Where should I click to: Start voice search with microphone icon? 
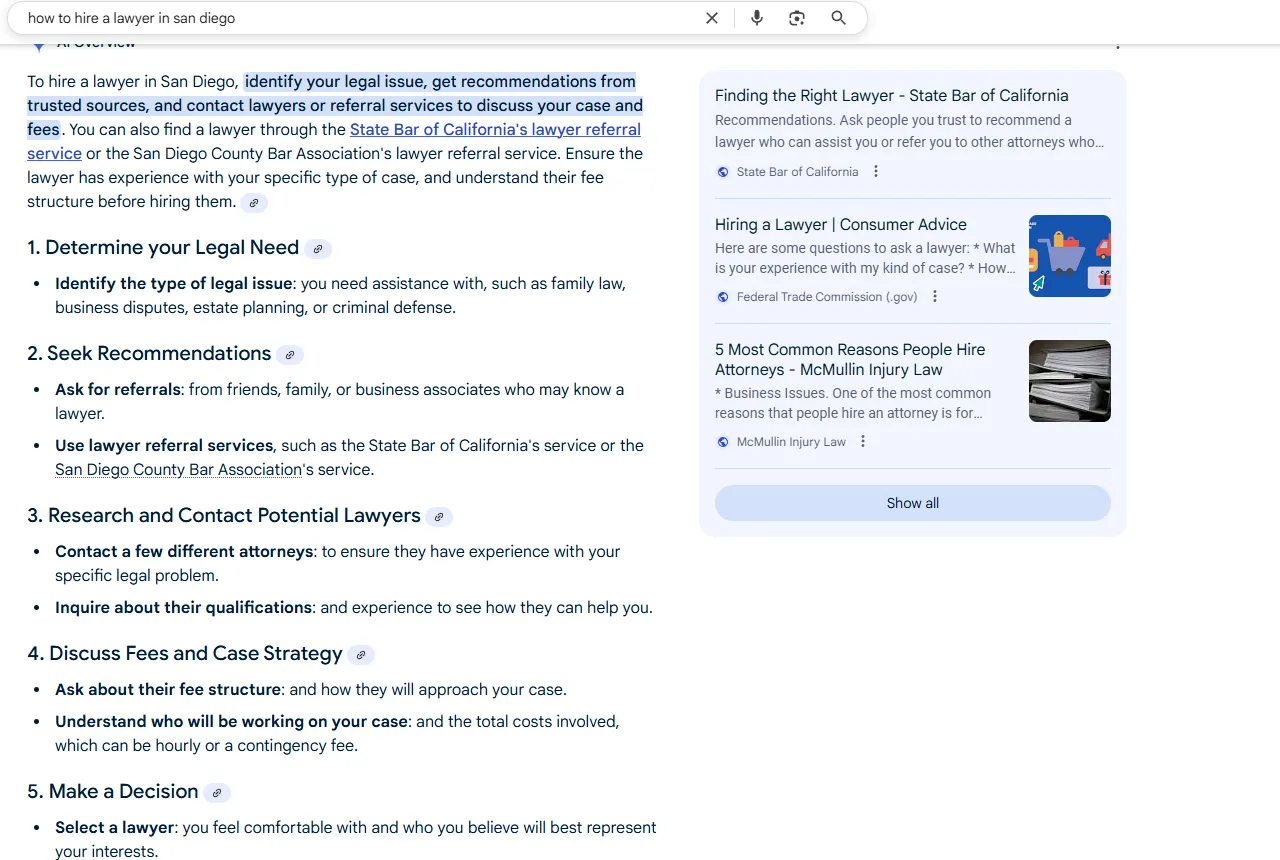pyautogui.click(x=757, y=18)
